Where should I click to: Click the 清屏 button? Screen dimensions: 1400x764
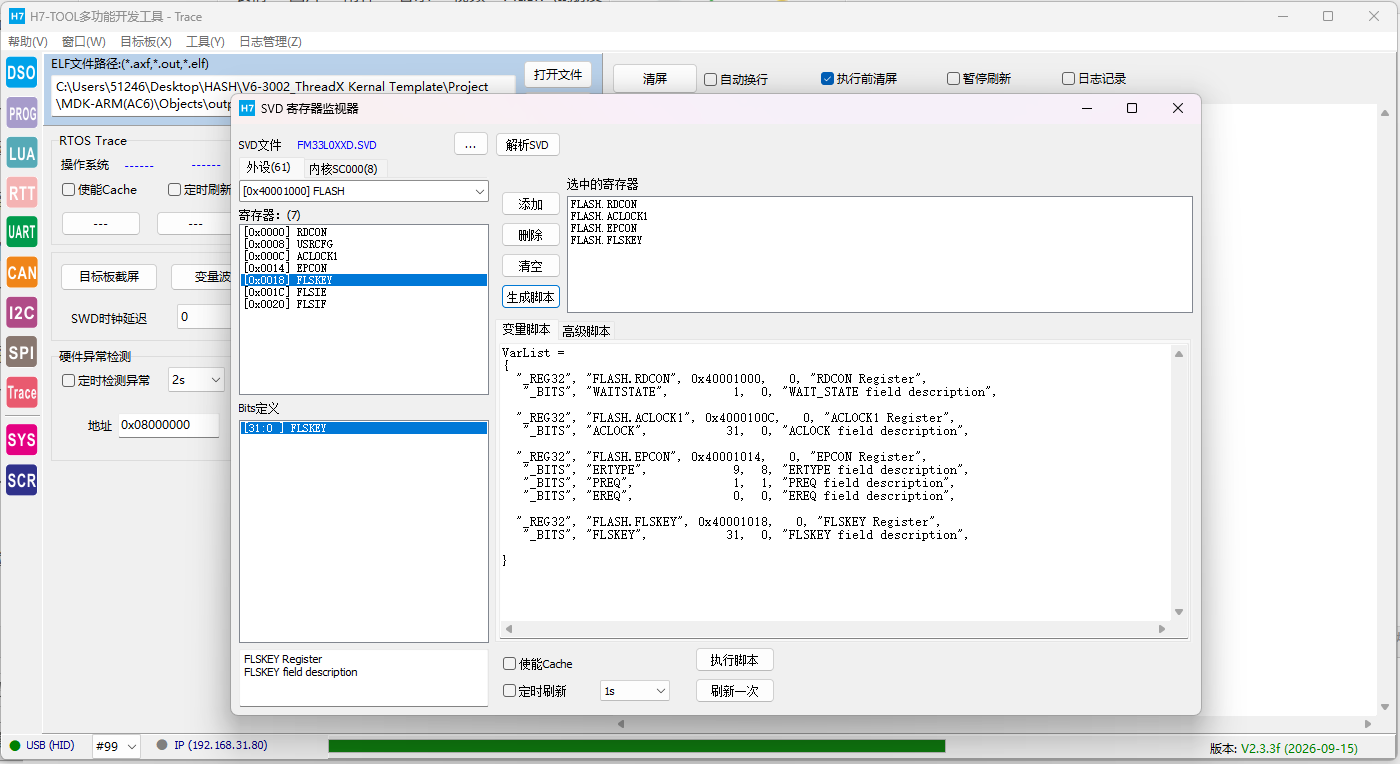(655, 79)
